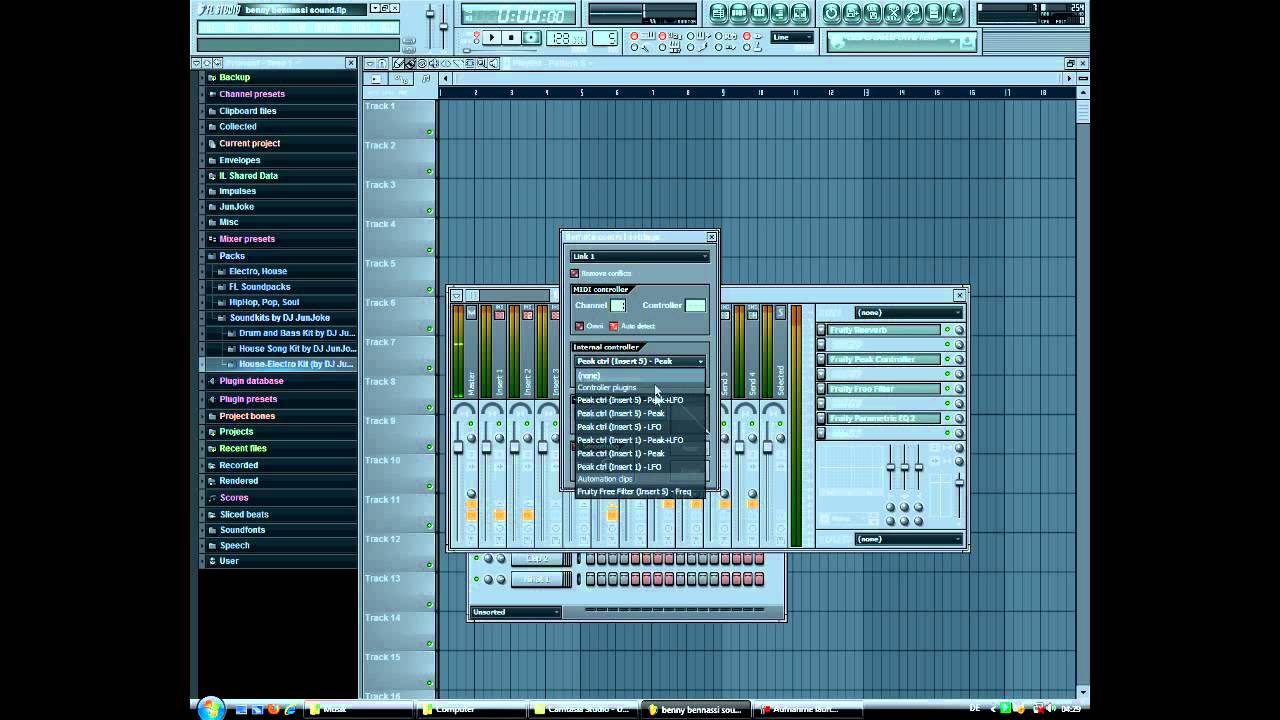Select the Fruity Reeverb effect slot
This screenshot has width=1280, height=720.
884,330
